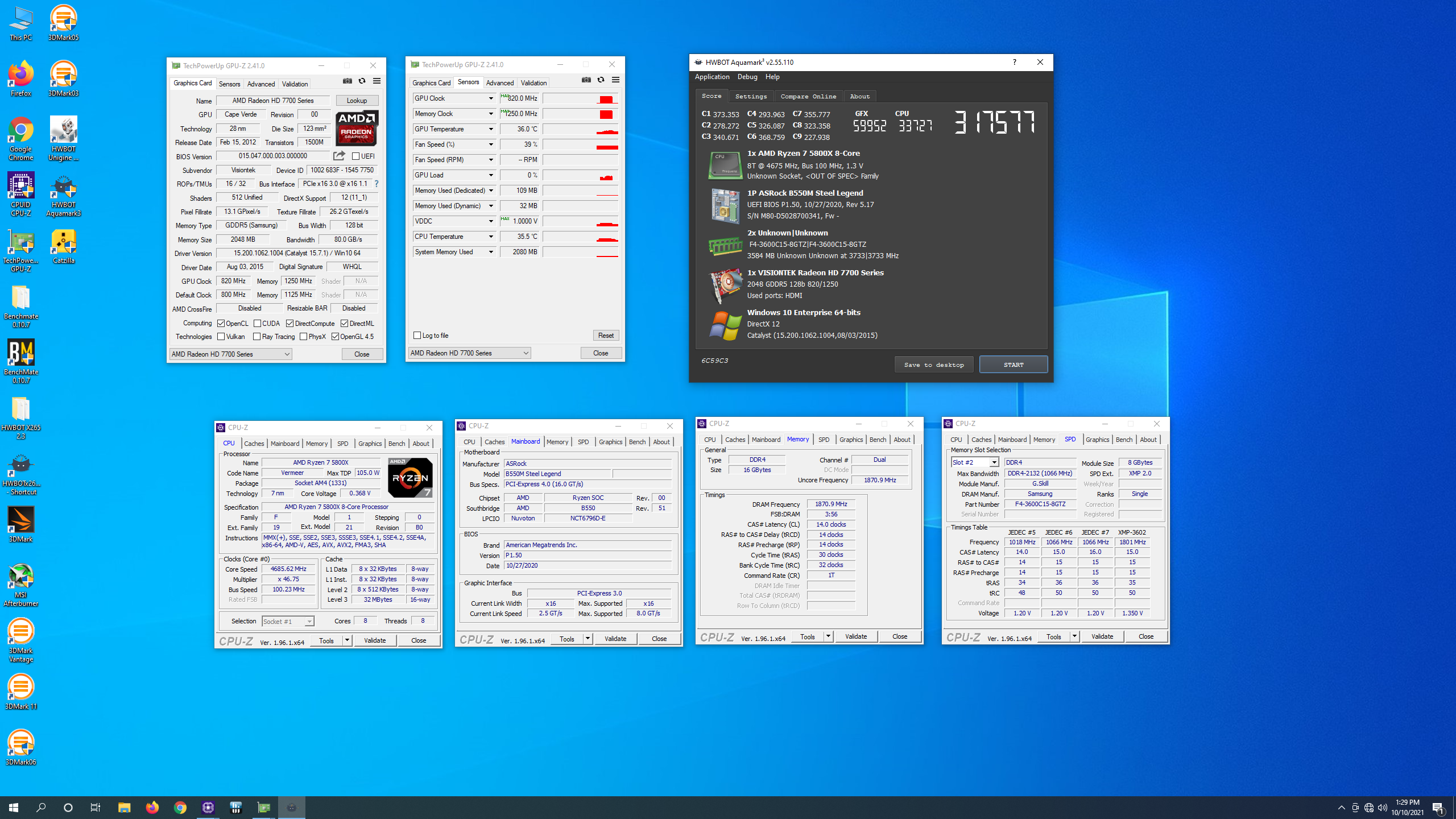Open 3DMark06 desktop shortcut
The height and width of the screenshot is (819, 1456).
tap(21, 747)
